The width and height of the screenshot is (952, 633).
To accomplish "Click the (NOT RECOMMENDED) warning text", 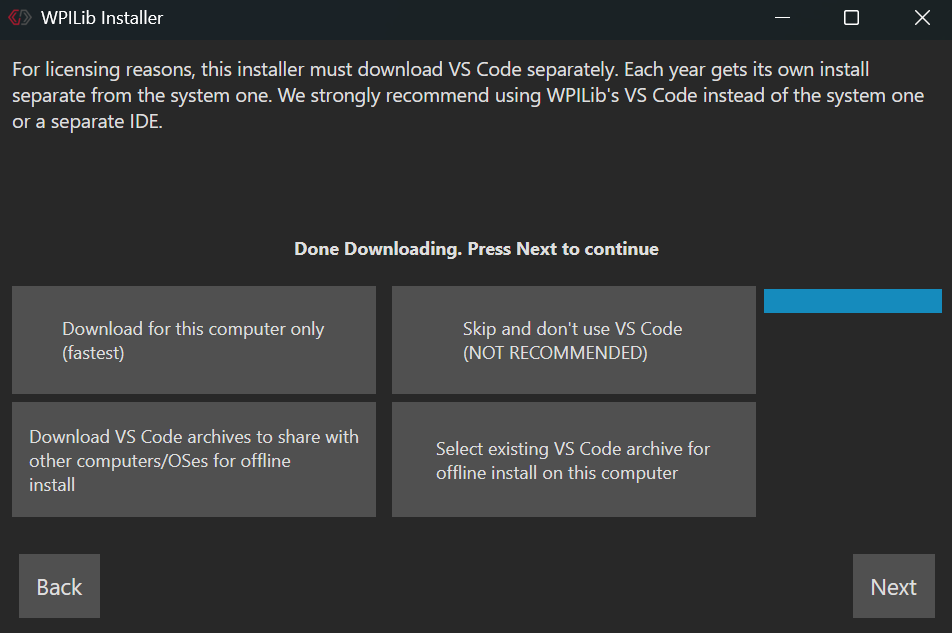I will coord(555,353).
